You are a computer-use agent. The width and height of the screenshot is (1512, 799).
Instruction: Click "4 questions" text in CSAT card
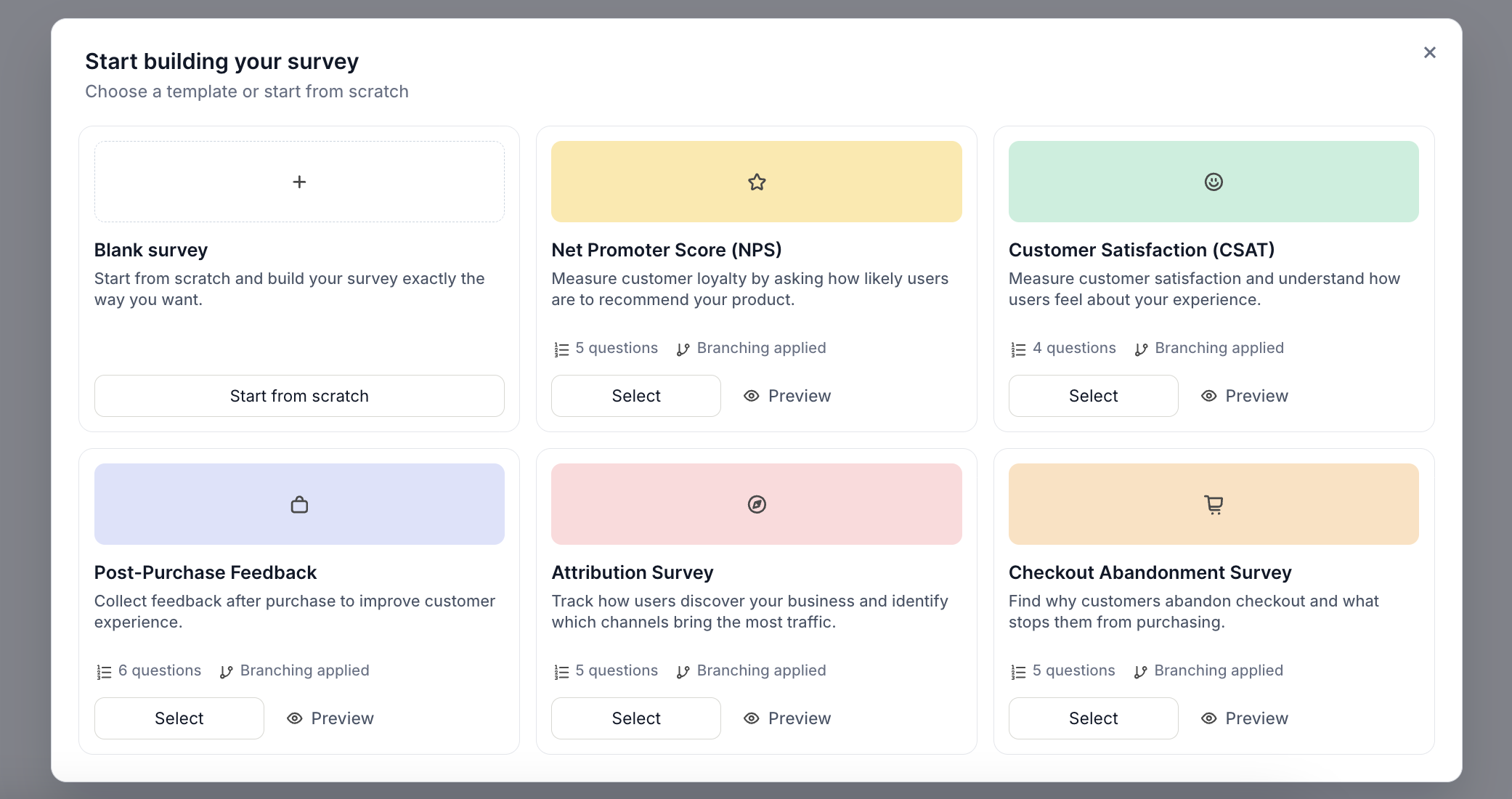click(x=1074, y=348)
